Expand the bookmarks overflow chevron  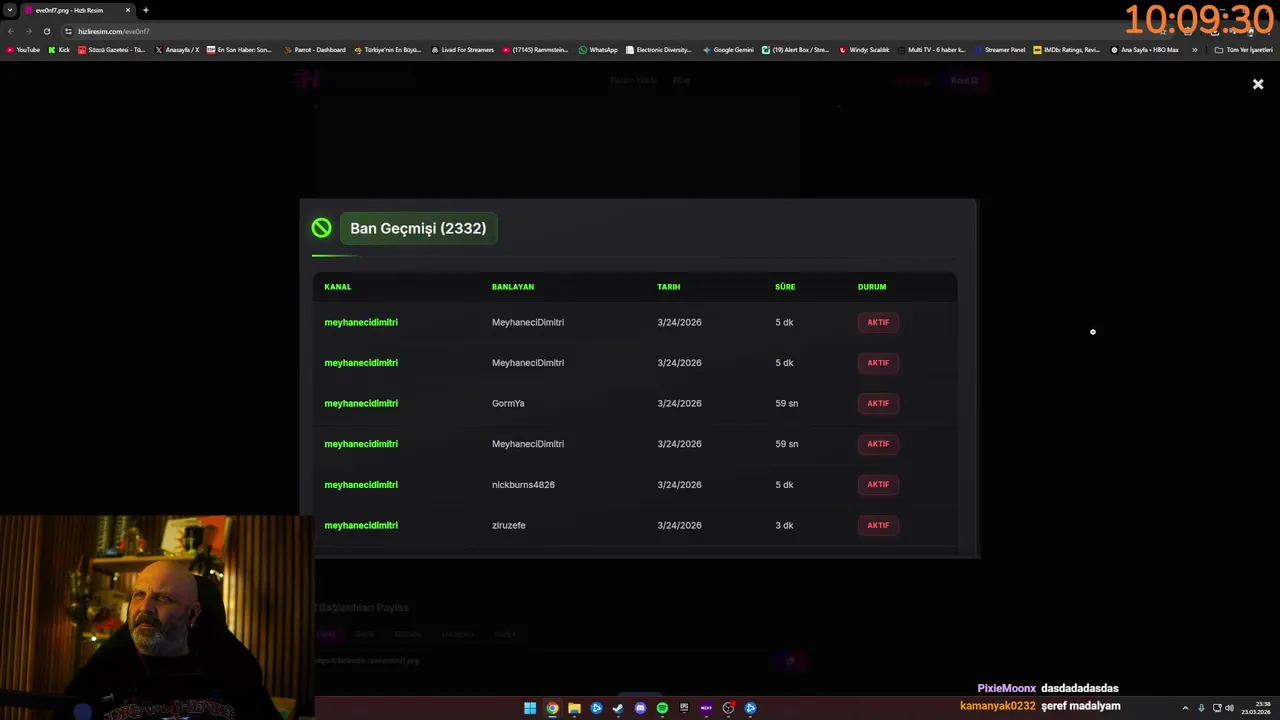tap(1194, 49)
